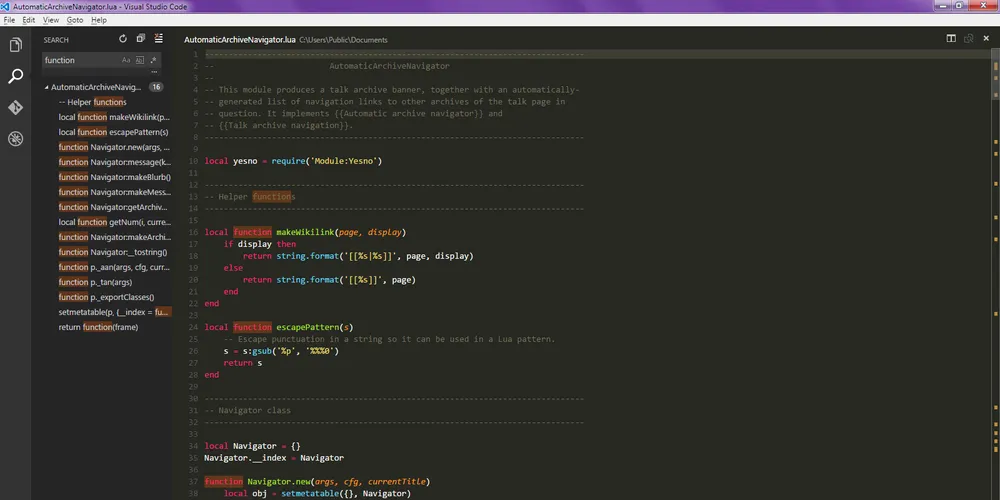
Task: Clear the search results list
Action: 159,39
